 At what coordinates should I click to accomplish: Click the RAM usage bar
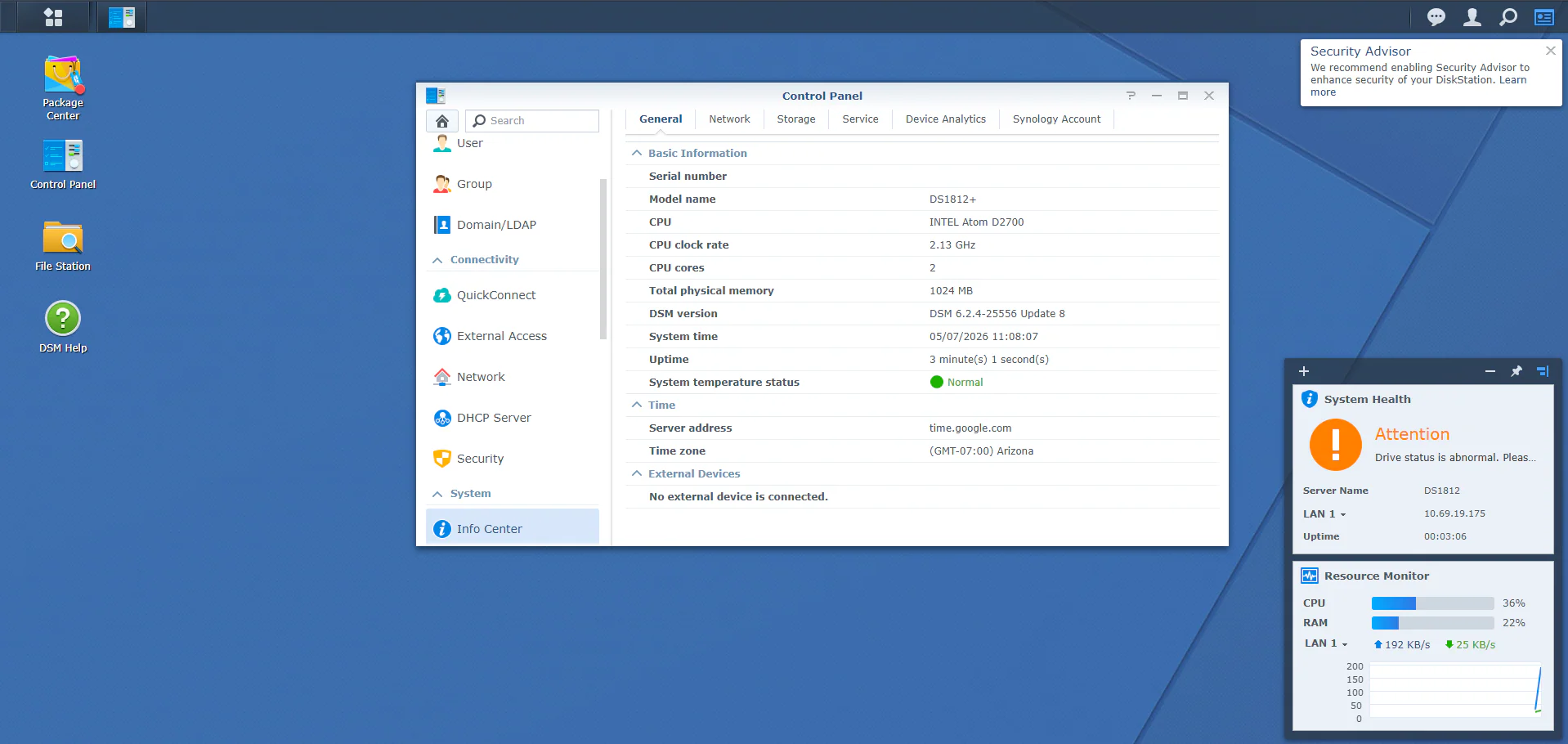coord(1432,623)
